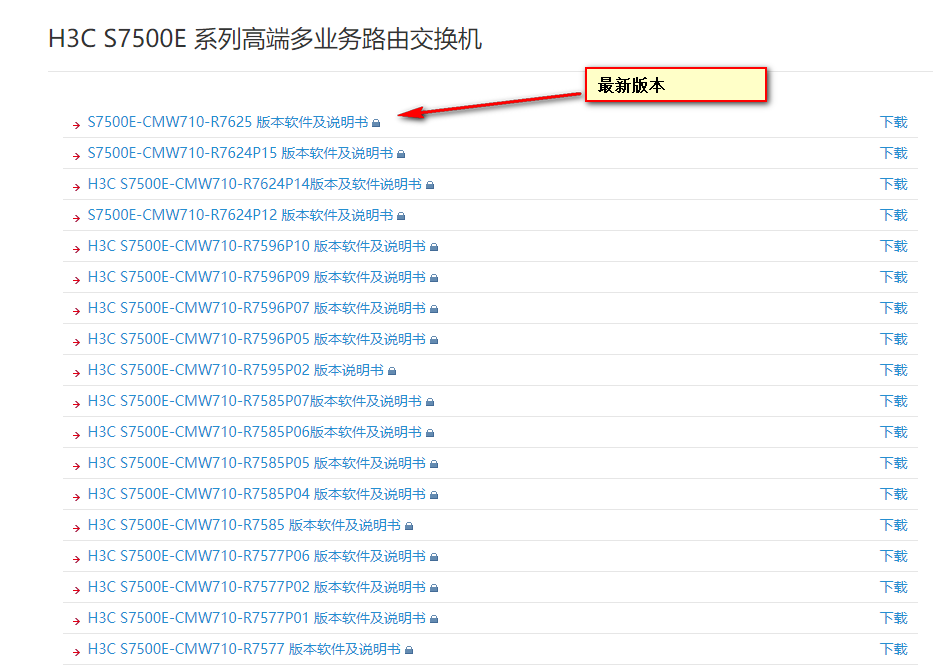Open H3C S7500E-CMW710-R7595P02 release notes link
This screenshot has height=667, width=937.
[x=235, y=371]
